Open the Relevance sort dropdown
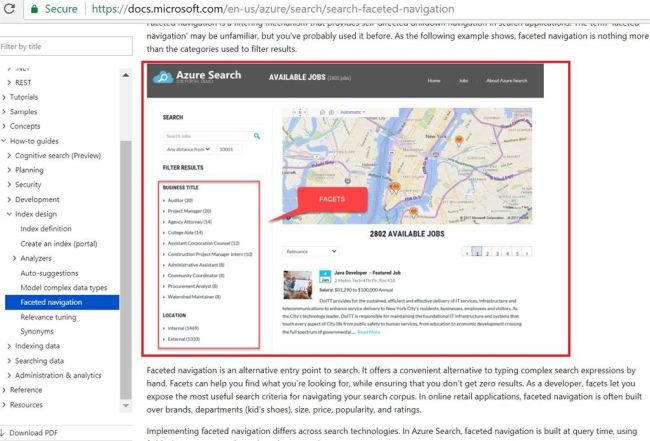The image size is (650, 441). [310, 251]
